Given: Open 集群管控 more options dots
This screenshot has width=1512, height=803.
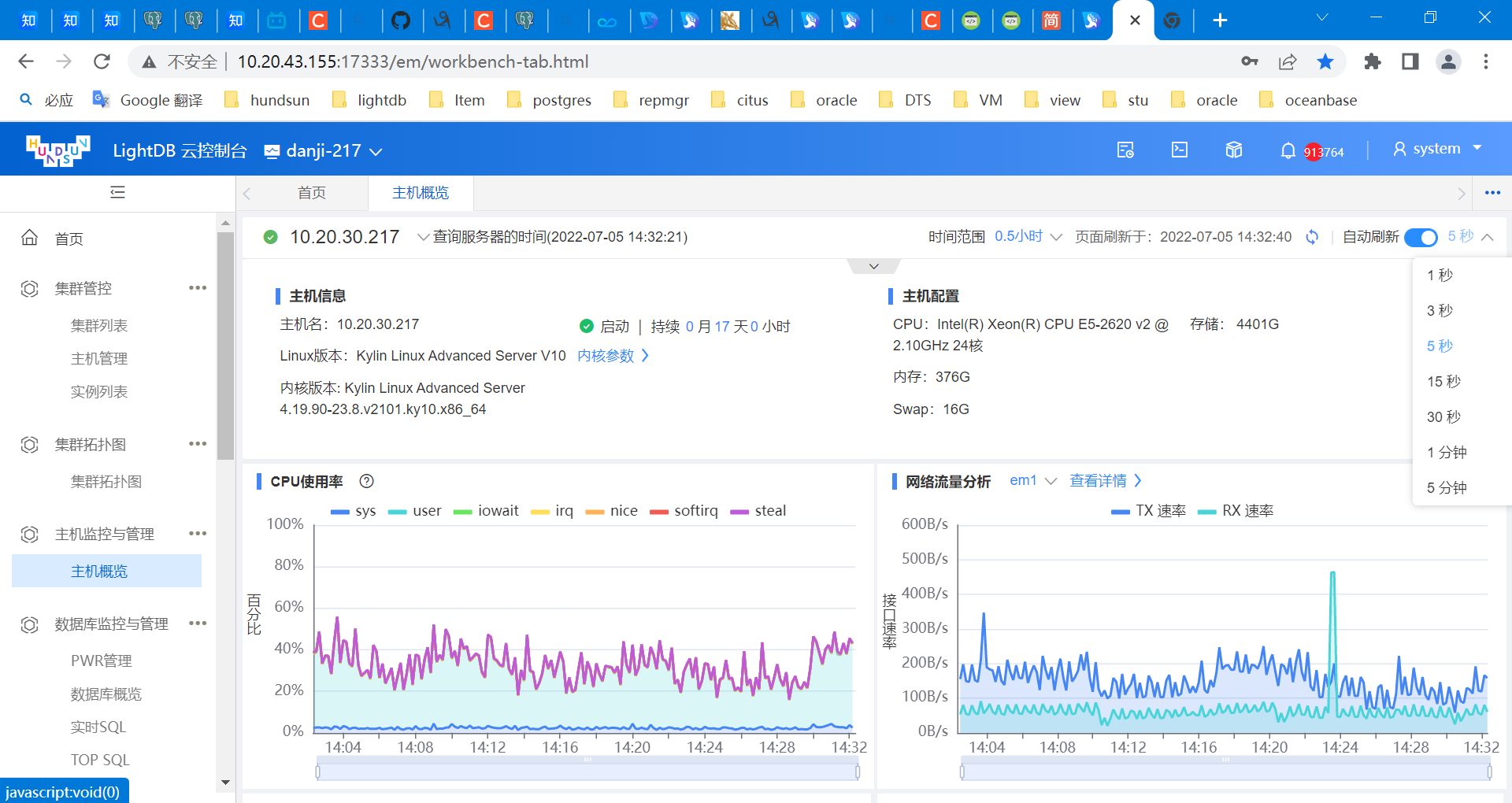Looking at the screenshot, I should coord(198,288).
